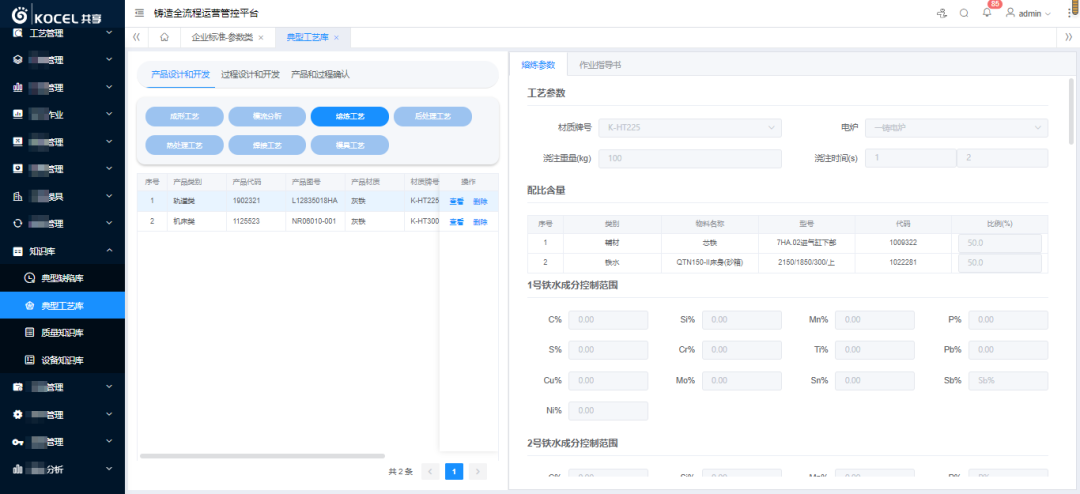Open the 电炉 dropdown
Screen dimensions: 1080x494
point(957,127)
